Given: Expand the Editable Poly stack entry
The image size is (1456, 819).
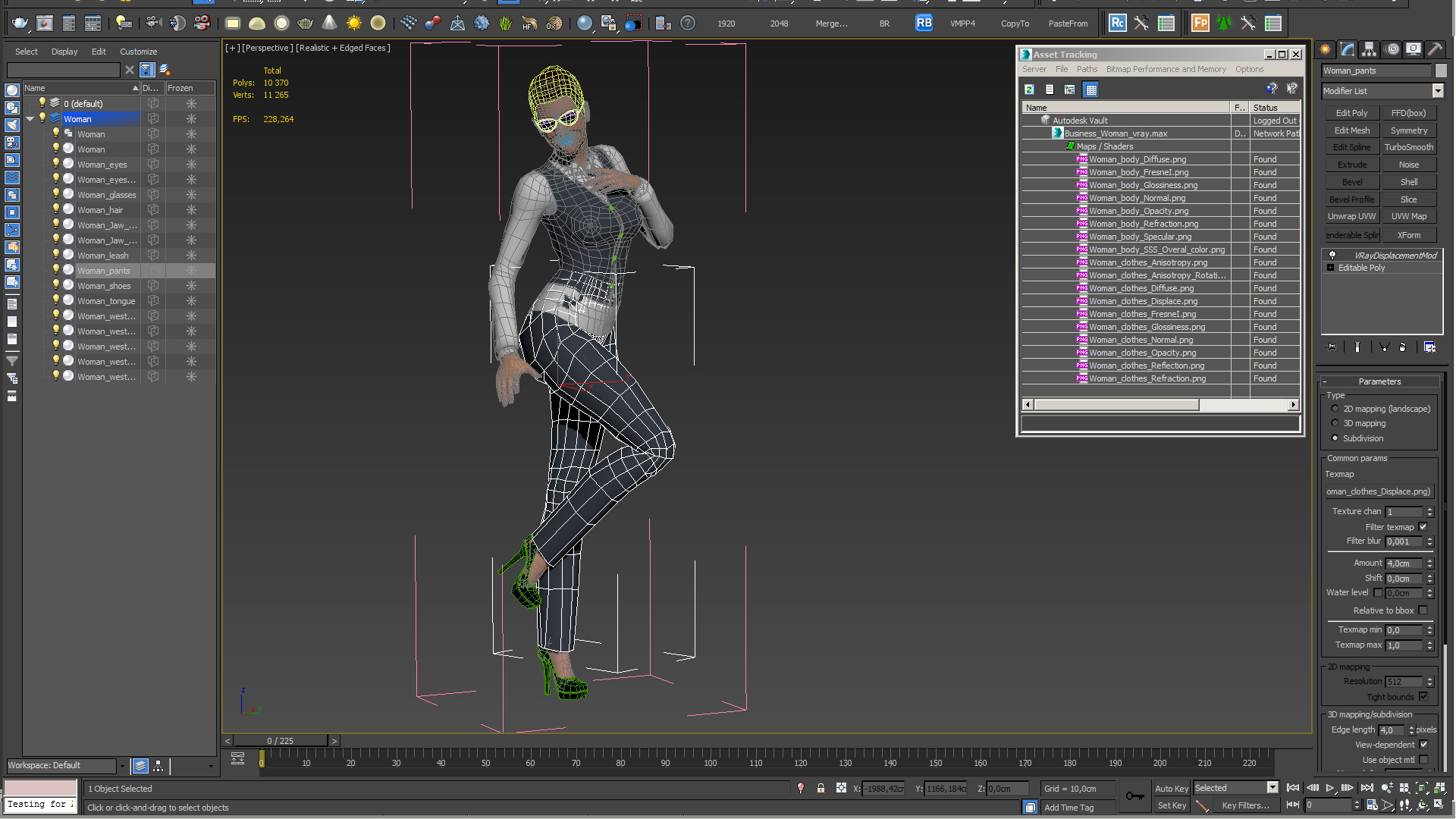Looking at the screenshot, I should pyautogui.click(x=1331, y=268).
